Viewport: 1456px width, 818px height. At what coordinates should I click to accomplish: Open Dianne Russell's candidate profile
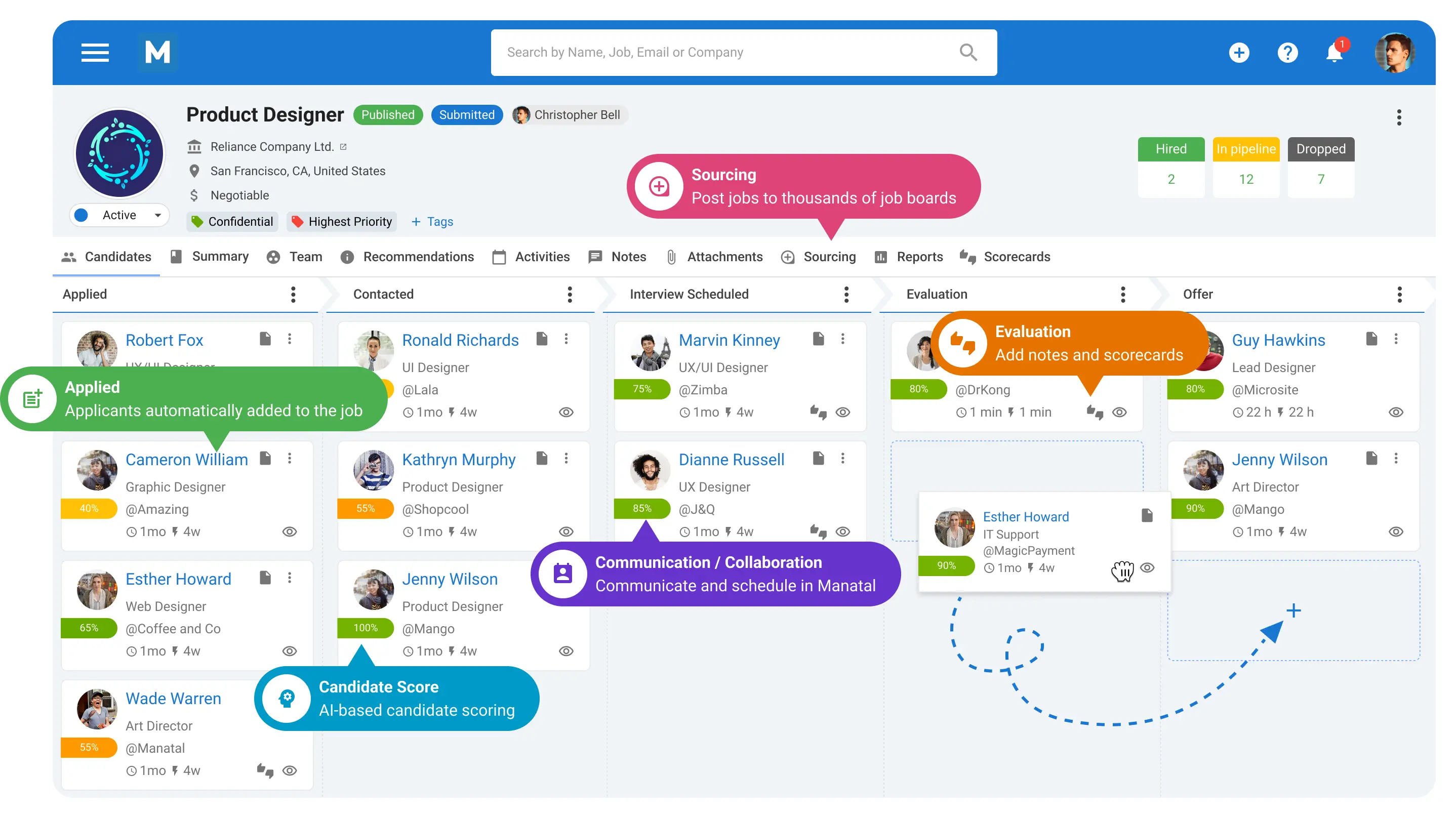pyautogui.click(x=731, y=459)
